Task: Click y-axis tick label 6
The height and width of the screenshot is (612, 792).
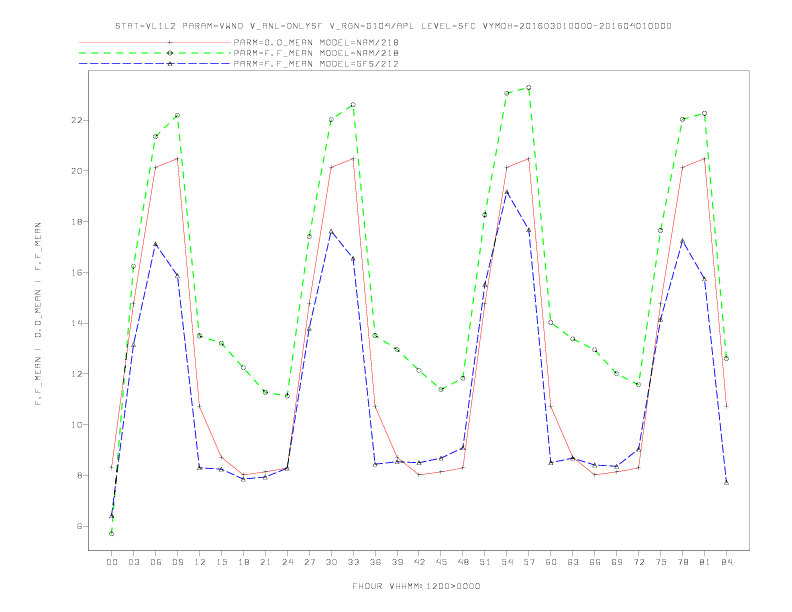Action: 79,526
